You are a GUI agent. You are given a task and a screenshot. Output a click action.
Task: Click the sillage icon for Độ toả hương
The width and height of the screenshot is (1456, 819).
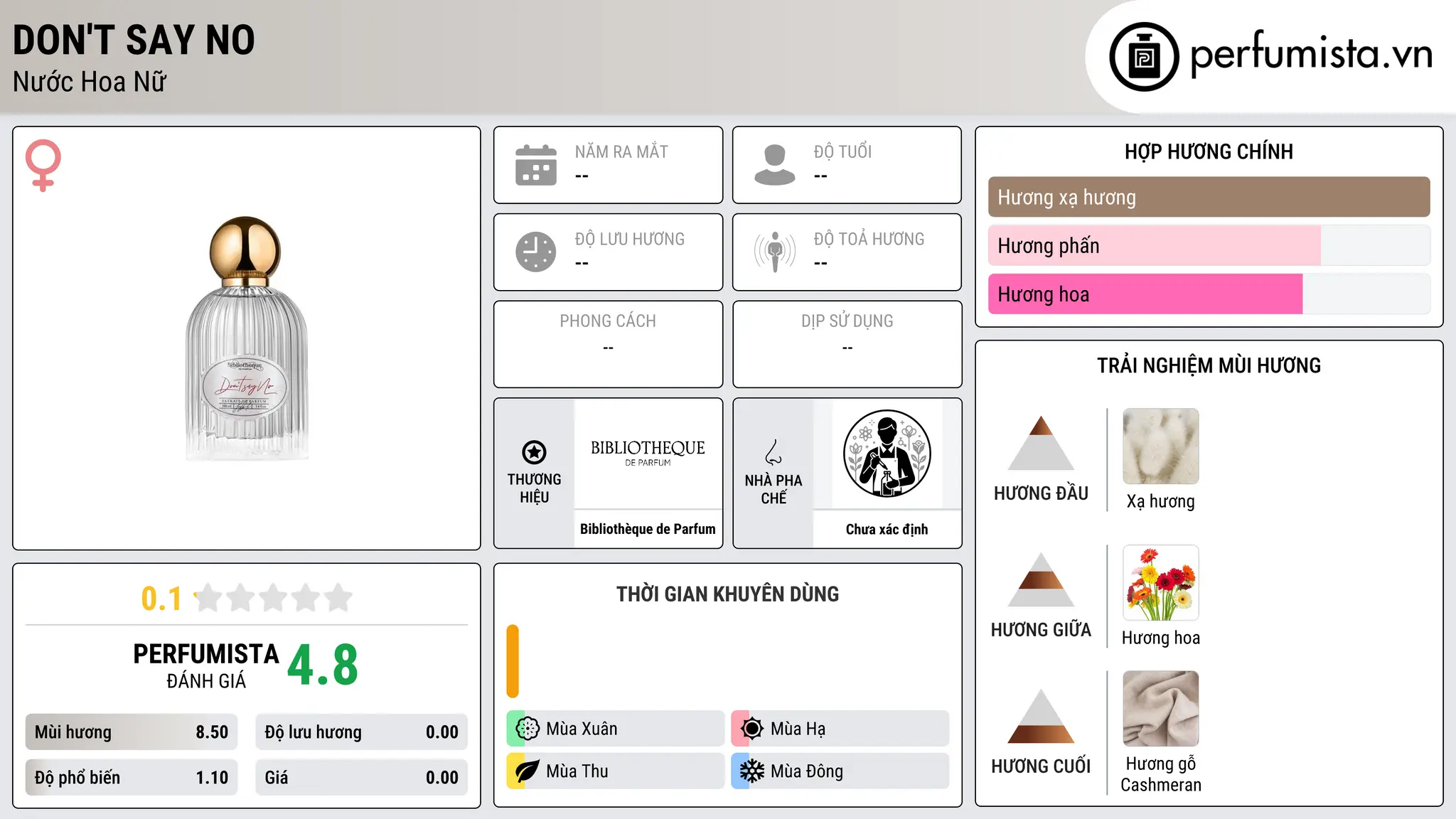[775, 252]
